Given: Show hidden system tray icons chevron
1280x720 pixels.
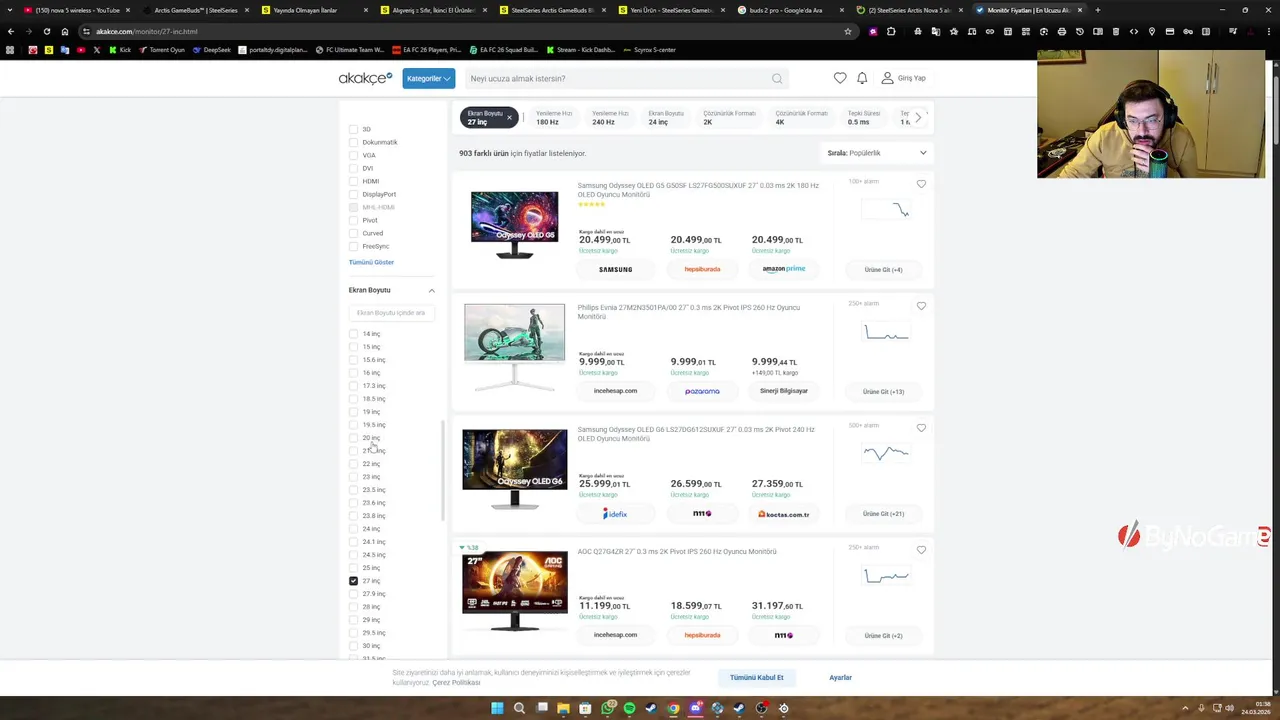Looking at the screenshot, I should 1185,708.
